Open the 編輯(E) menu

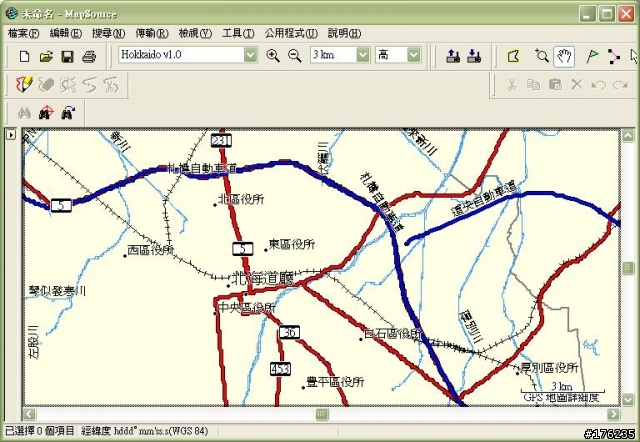coord(66,33)
